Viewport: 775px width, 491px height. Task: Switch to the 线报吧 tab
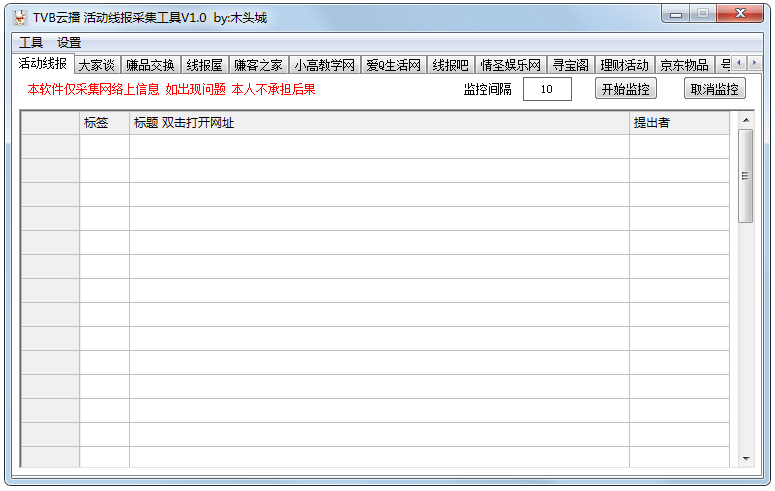[x=450, y=65]
